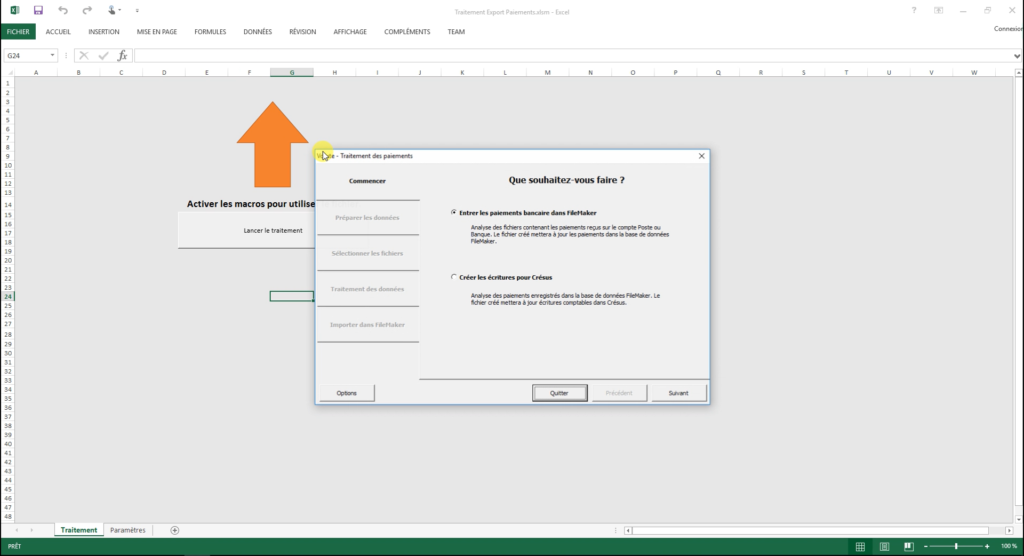Click the Commencer step in wizard sidebar

(x=368, y=181)
